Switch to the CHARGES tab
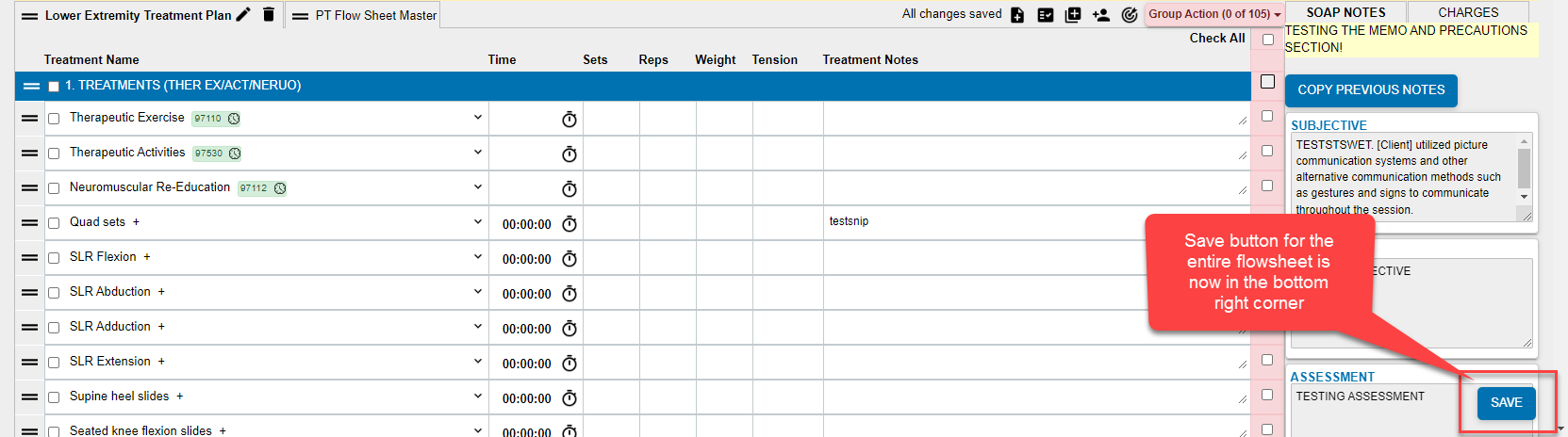Screen dimensions: 1568x437 (1467, 12)
